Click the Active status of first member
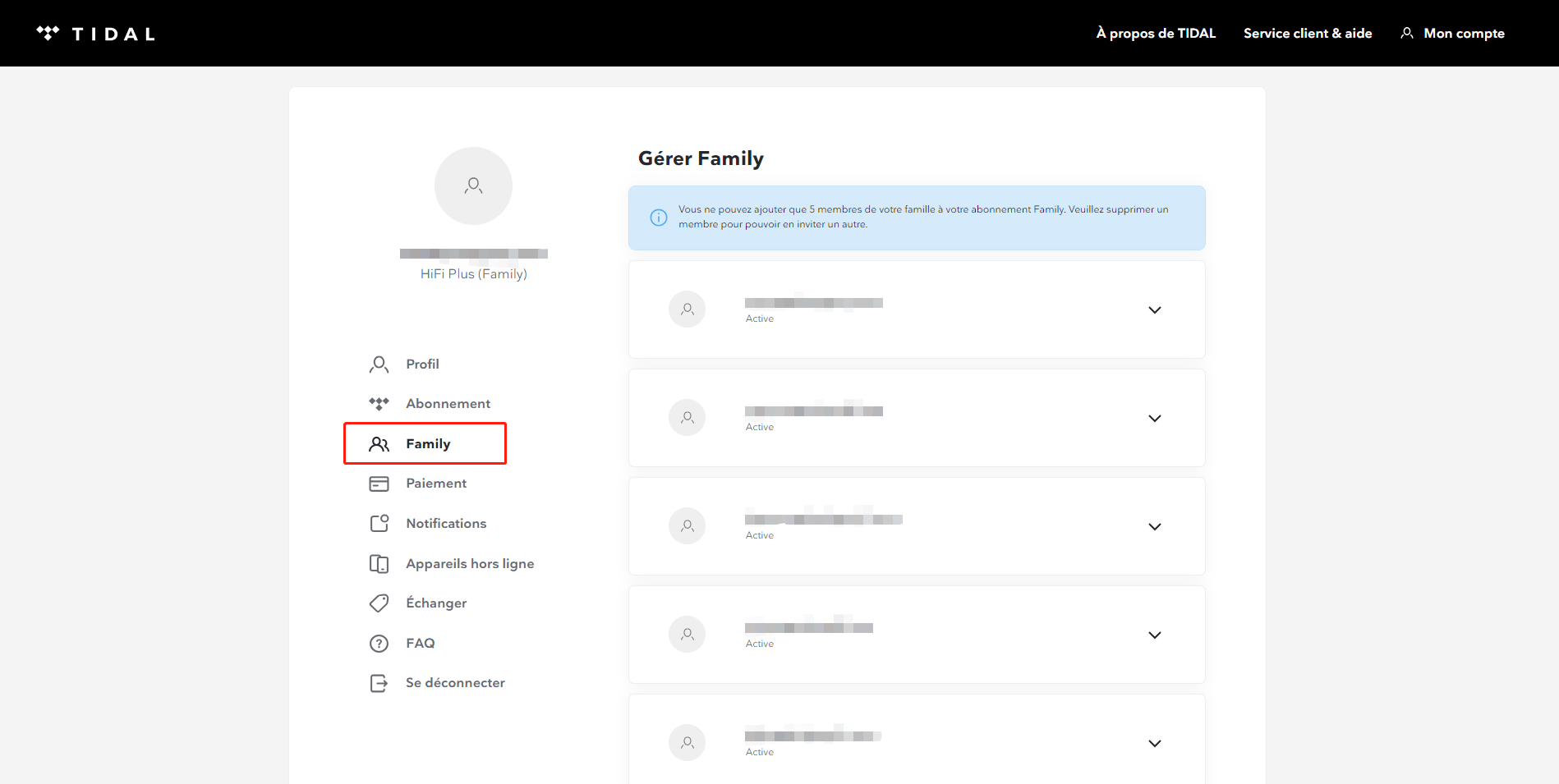 click(x=760, y=319)
